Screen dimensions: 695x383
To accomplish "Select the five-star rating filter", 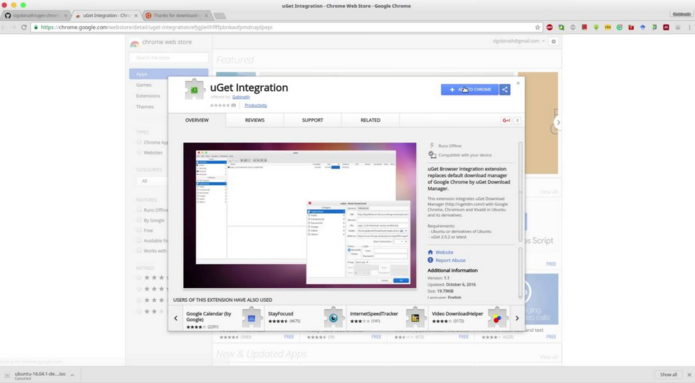I will tap(139, 277).
